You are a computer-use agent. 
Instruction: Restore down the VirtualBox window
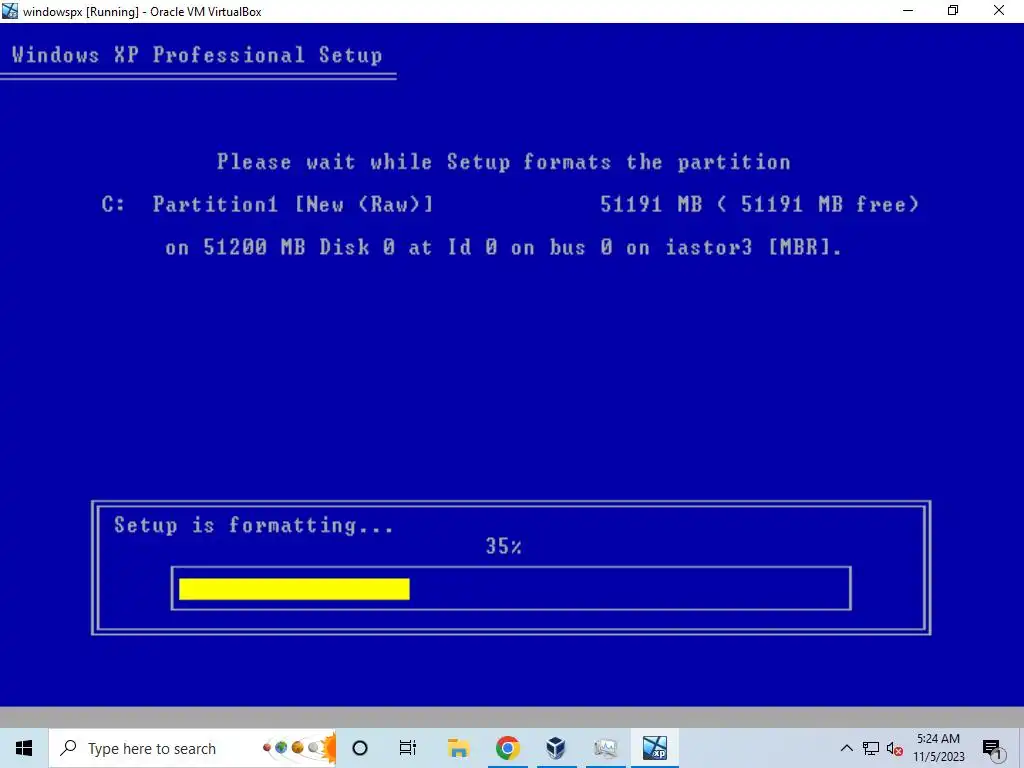click(x=953, y=11)
